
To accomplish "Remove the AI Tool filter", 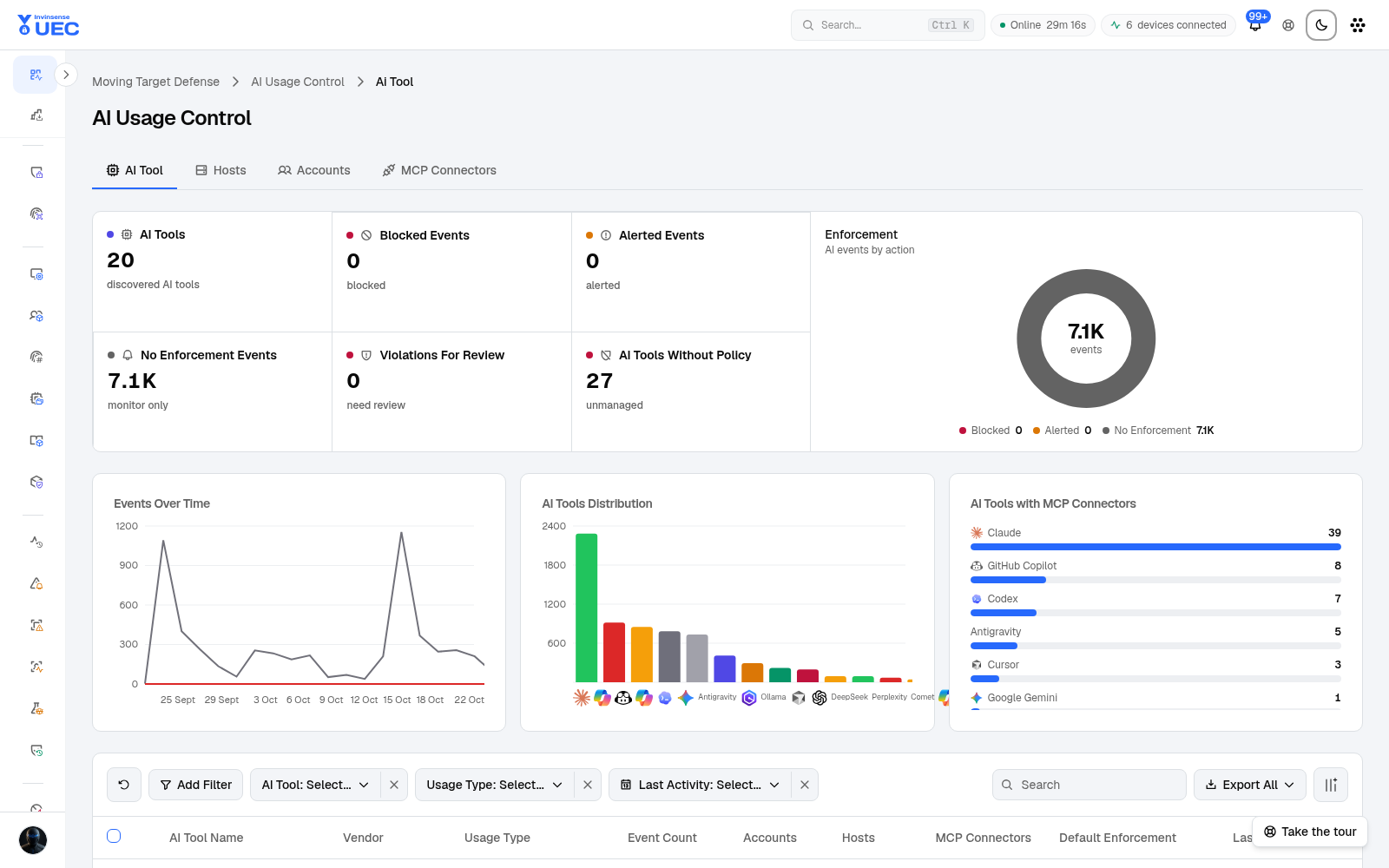I will click(x=394, y=785).
